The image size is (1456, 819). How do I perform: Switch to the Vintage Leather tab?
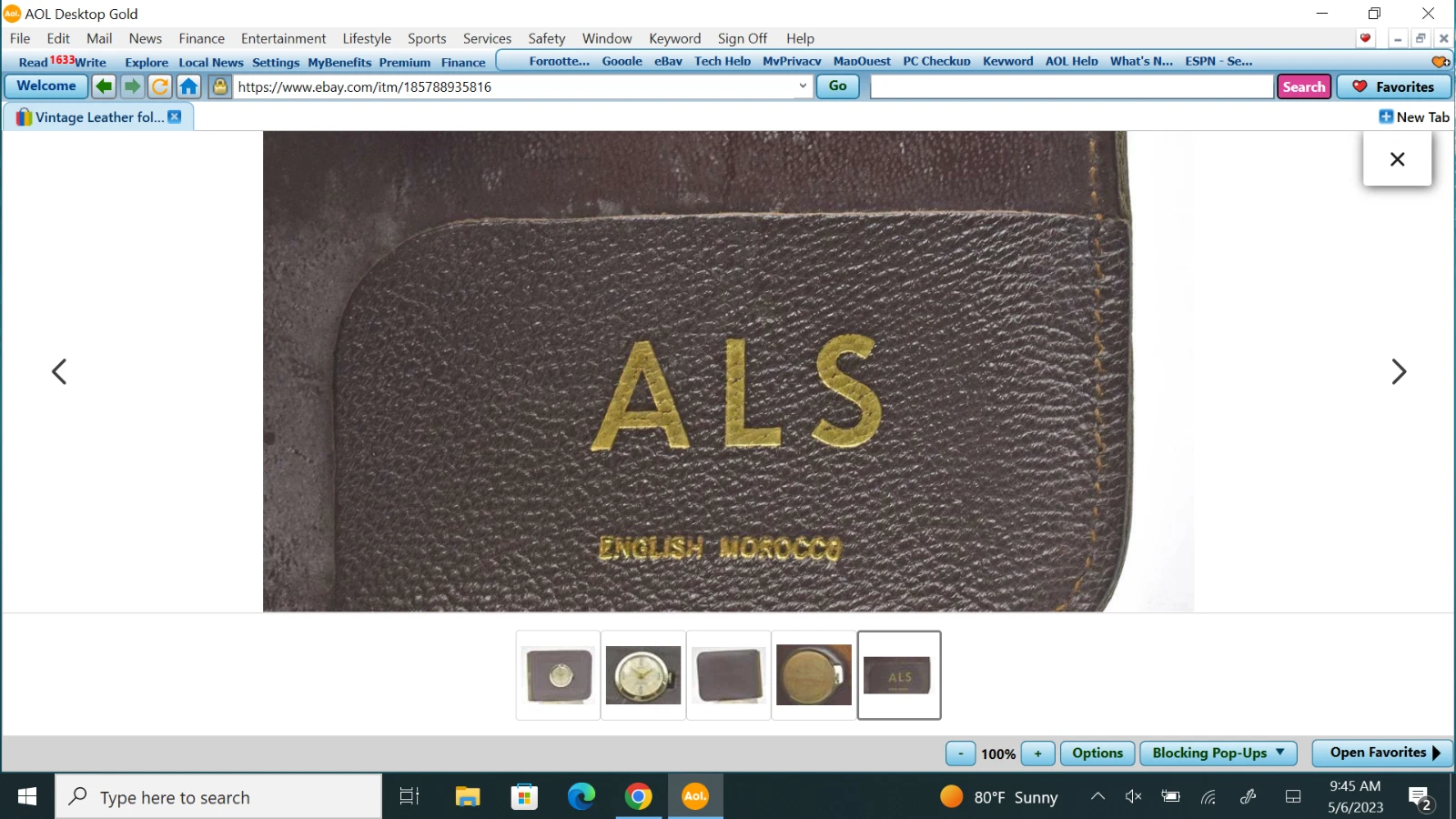(99, 116)
